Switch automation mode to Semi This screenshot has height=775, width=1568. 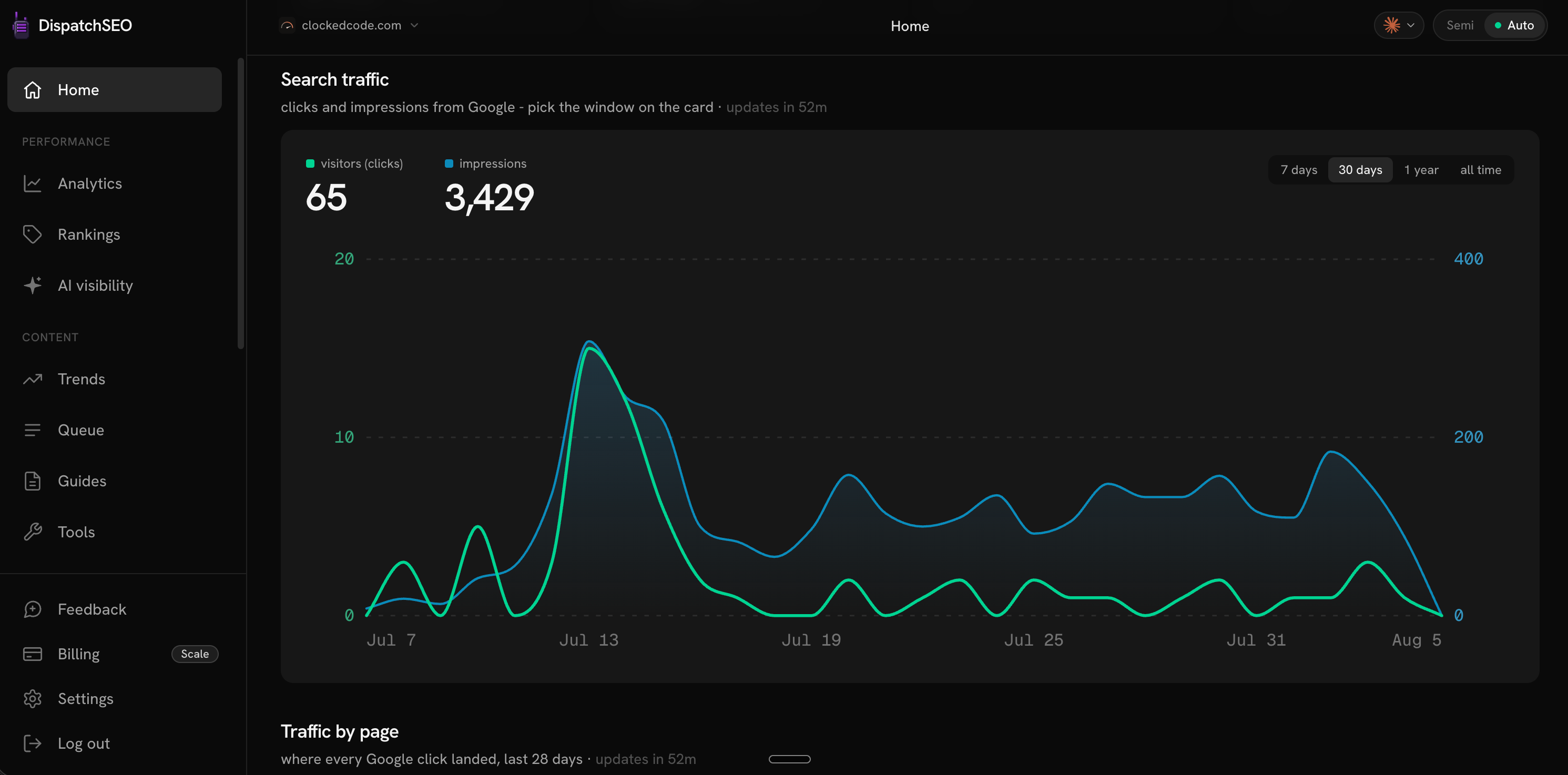point(1459,26)
